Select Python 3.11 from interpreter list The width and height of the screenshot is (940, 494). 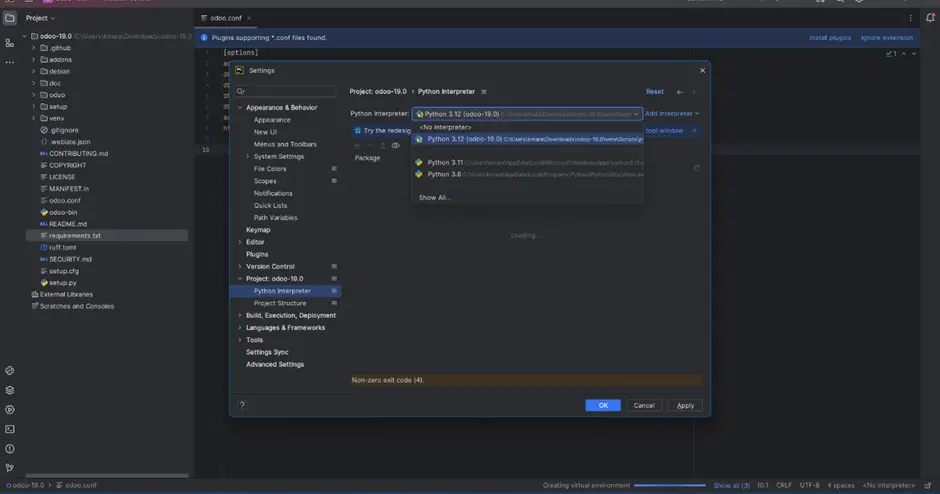[x=527, y=162]
